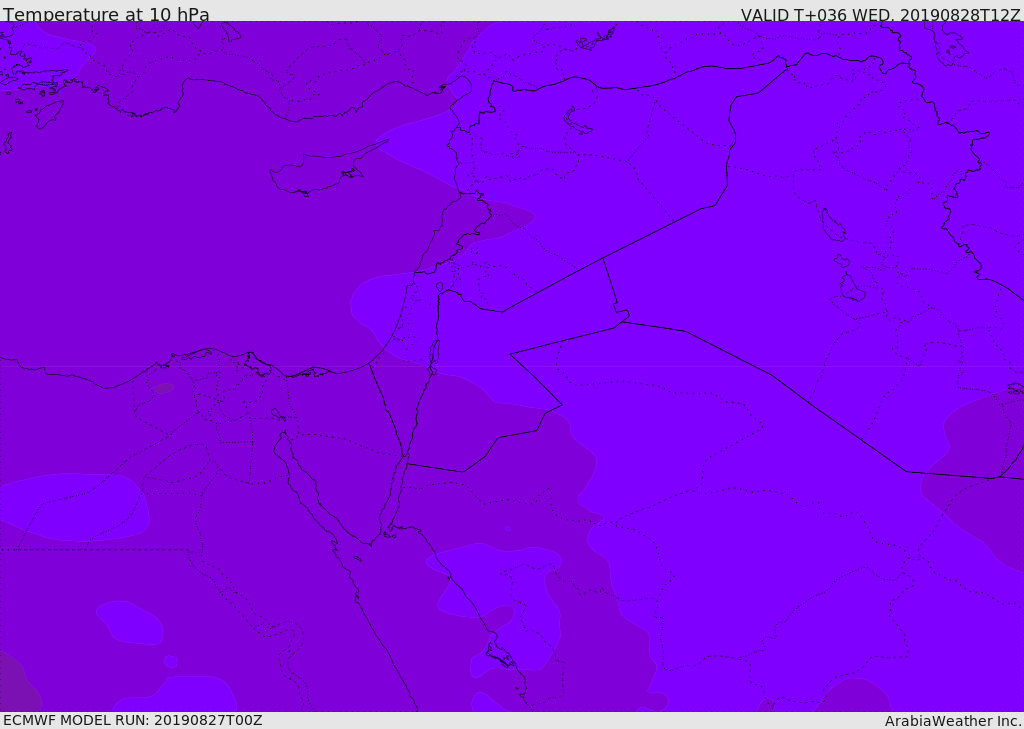Click the 'ECMWF MODEL RUN: 20190827T00Z' label

point(133,720)
